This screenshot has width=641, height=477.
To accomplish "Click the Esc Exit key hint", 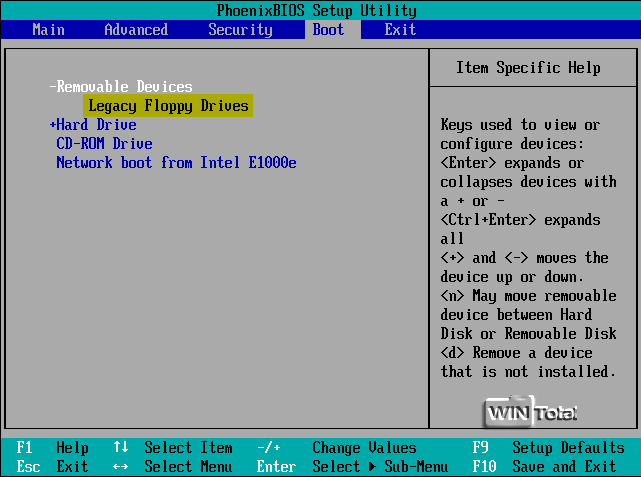I will pos(52,466).
